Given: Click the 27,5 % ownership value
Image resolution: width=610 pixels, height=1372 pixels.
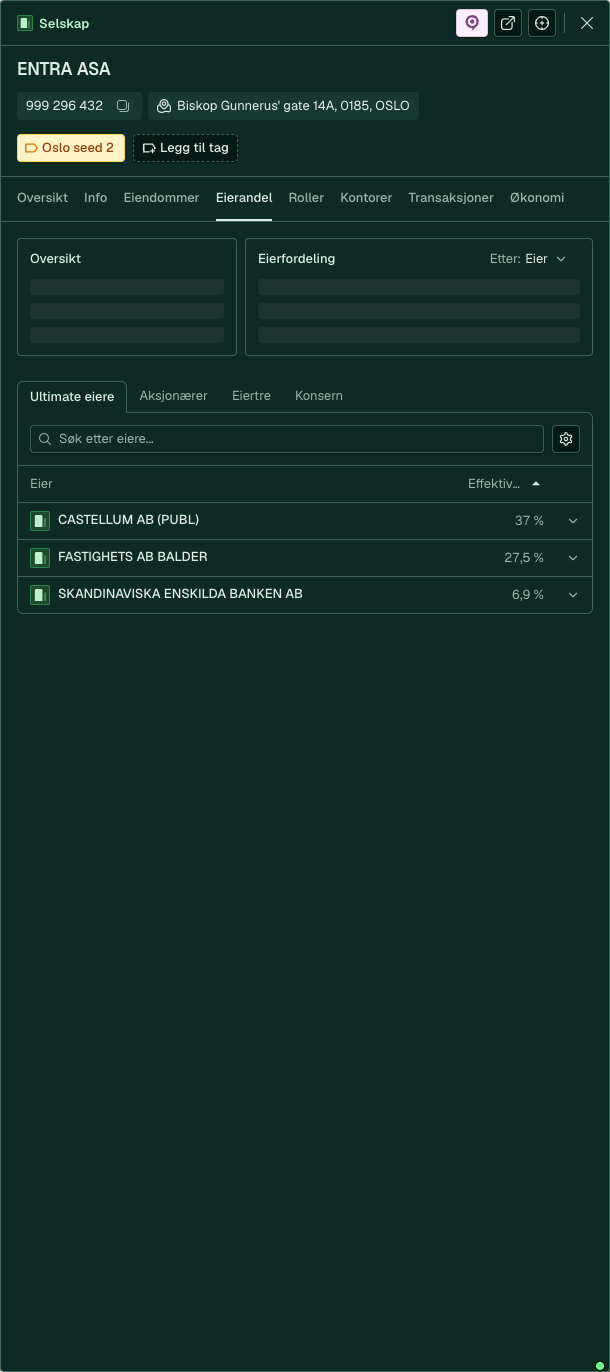Looking at the screenshot, I should 524,558.
